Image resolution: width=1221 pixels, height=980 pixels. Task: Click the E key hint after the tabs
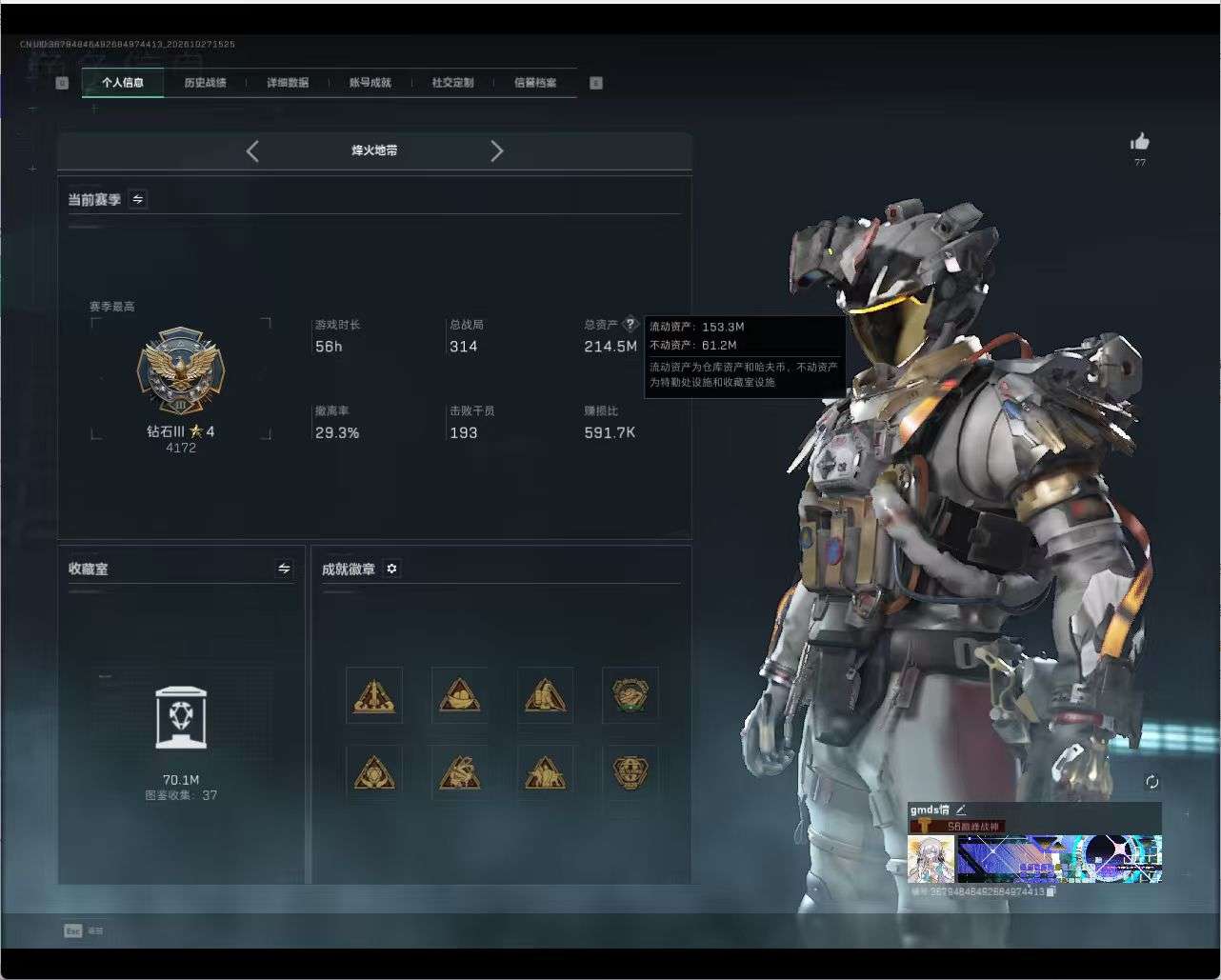596,83
